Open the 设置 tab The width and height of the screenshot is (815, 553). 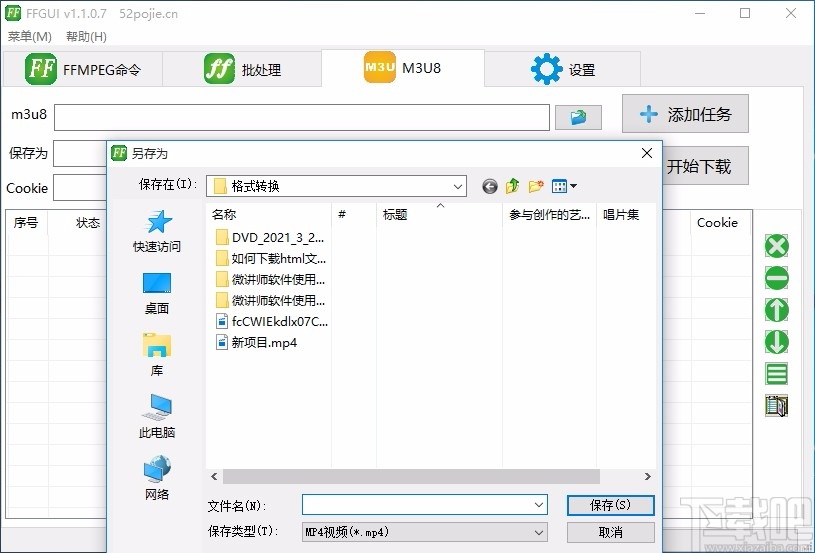(562, 69)
